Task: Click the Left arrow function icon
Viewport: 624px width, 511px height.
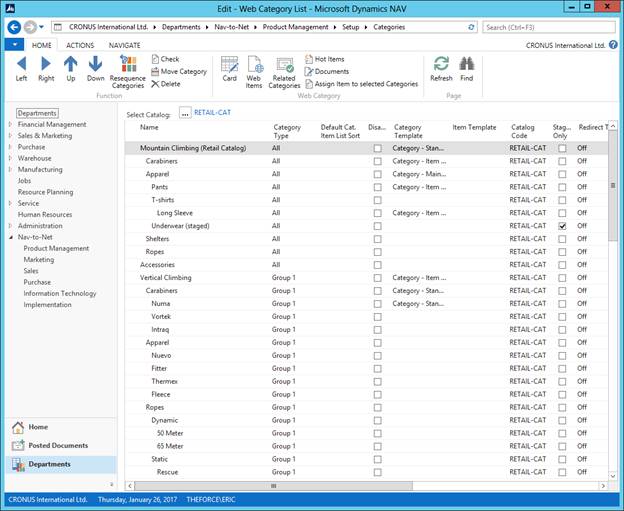Action: pos(21,68)
